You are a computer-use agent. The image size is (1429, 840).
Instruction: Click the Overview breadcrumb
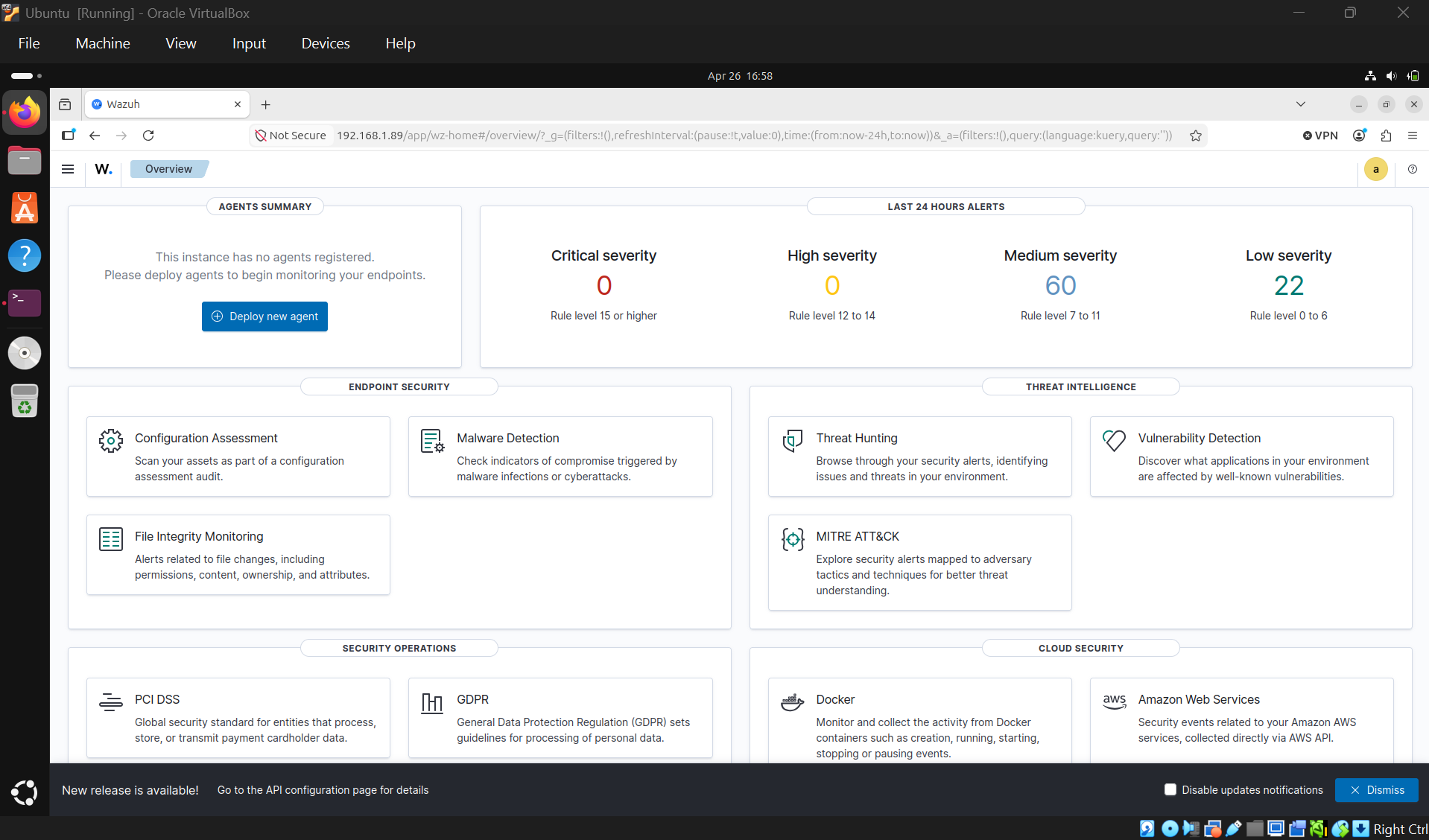(x=168, y=169)
